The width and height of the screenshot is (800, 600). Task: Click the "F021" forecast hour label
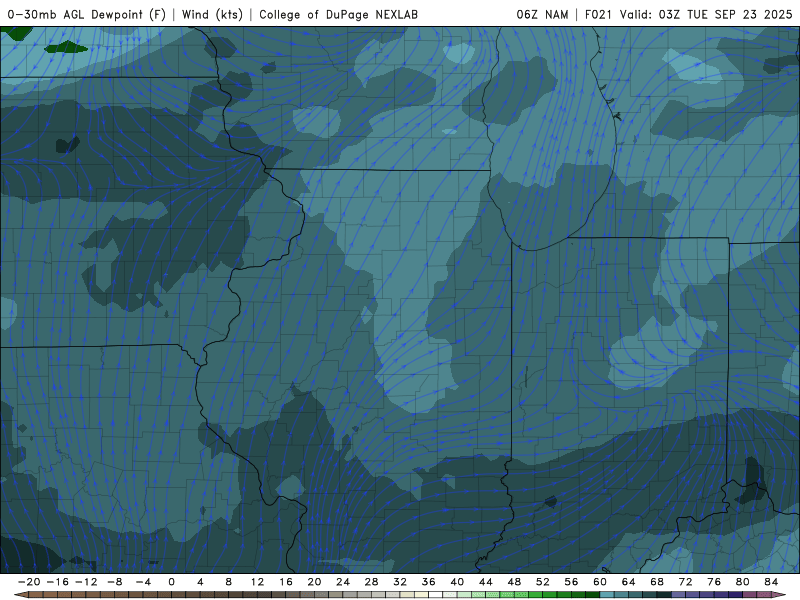(598, 14)
